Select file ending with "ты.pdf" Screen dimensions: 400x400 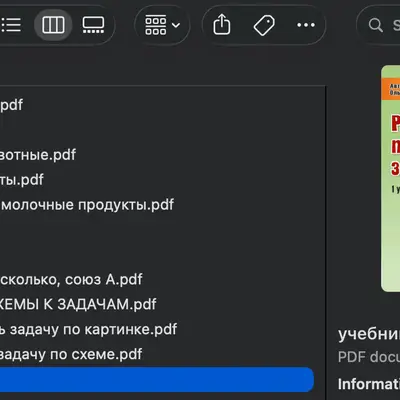coord(22,180)
